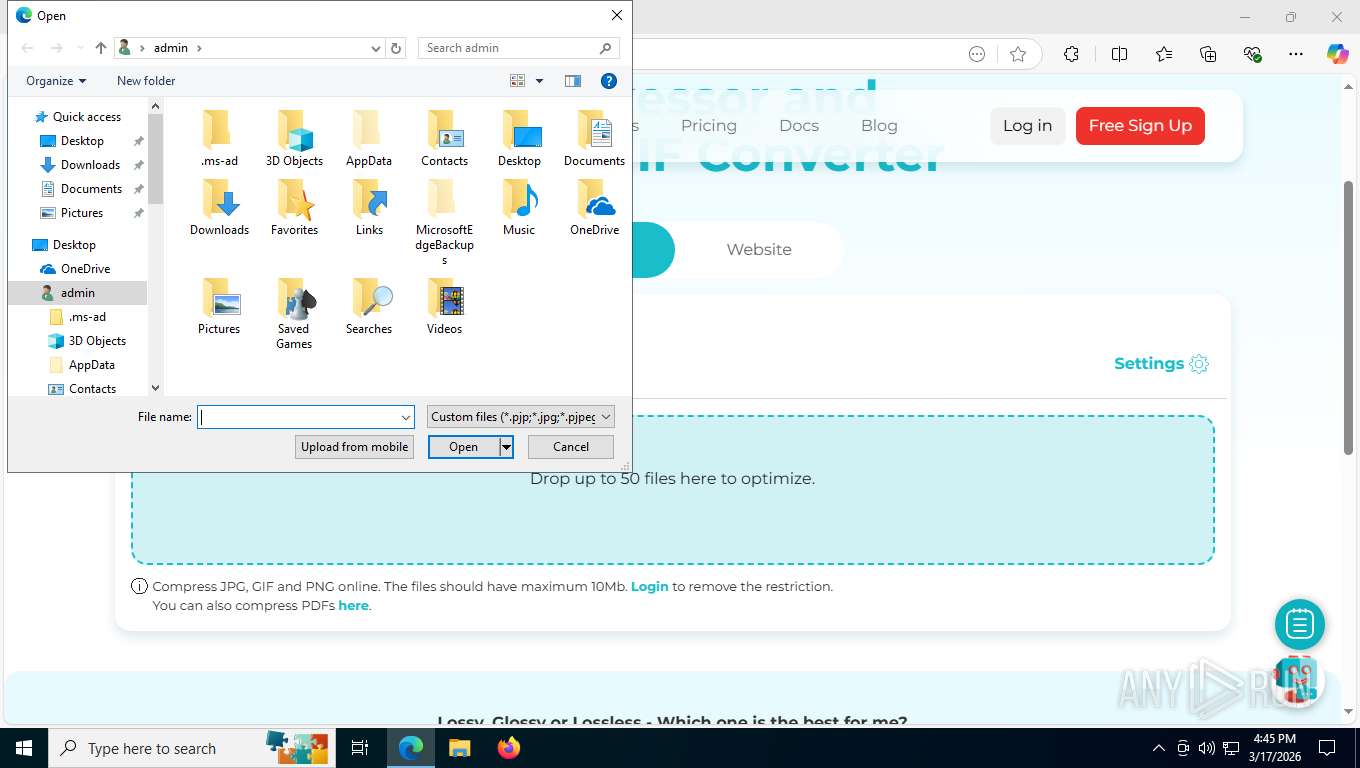The image size is (1360, 768).
Task: Click the Refresh button in address bar
Action: pyautogui.click(x=396, y=48)
